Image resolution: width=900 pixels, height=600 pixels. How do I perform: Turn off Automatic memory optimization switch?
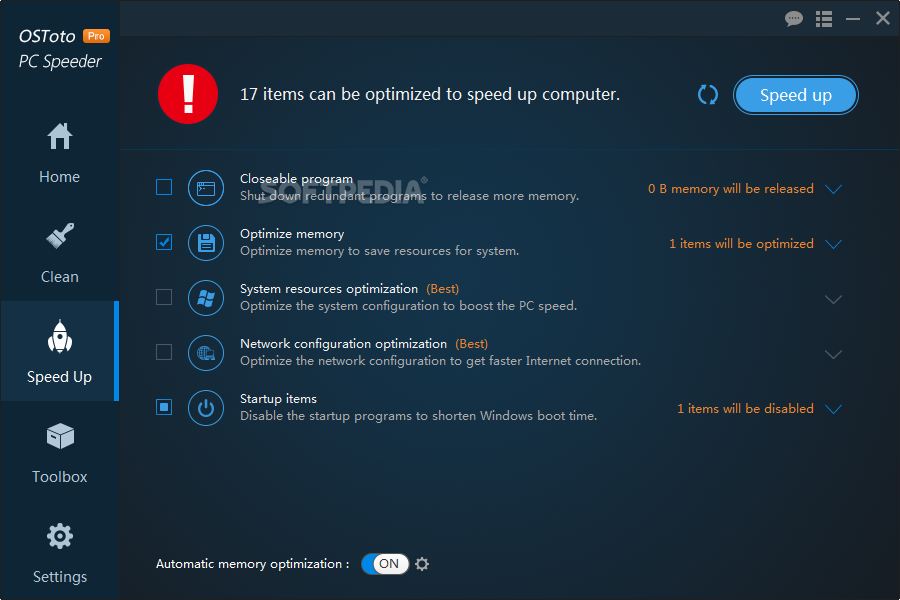point(385,564)
